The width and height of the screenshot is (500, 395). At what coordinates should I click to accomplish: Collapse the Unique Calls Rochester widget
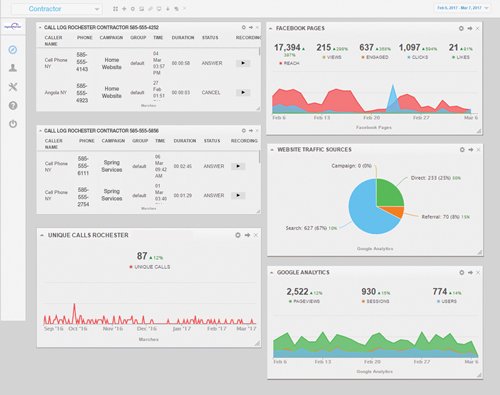[42, 235]
